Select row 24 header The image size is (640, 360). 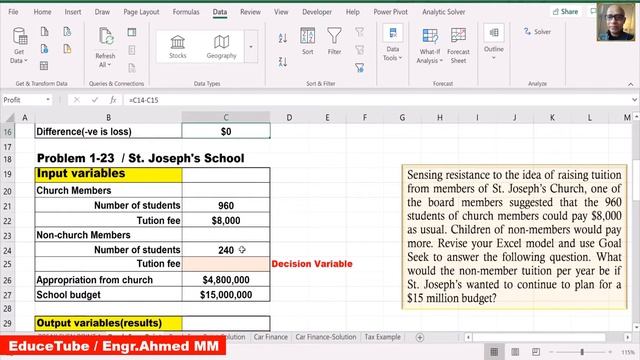[x=7, y=250]
